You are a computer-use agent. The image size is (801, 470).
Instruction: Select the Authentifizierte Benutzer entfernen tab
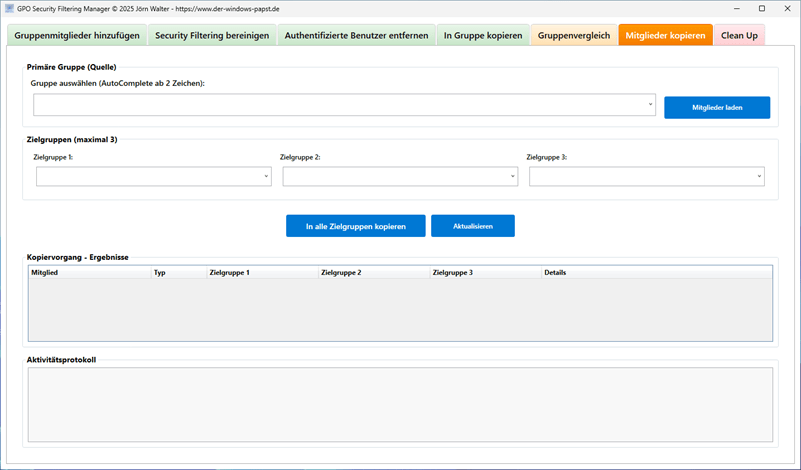[x=356, y=36]
